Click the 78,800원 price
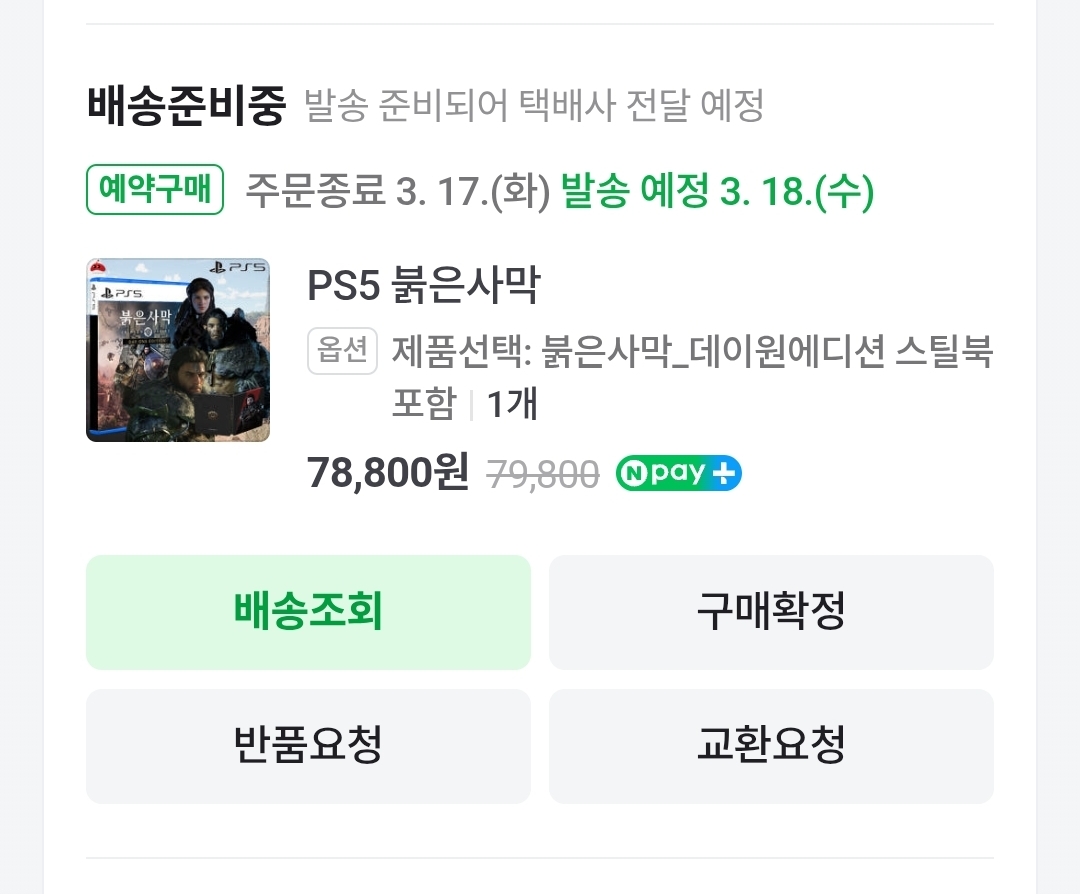Image resolution: width=1080 pixels, height=894 pixels. click(x=388, y=473)
